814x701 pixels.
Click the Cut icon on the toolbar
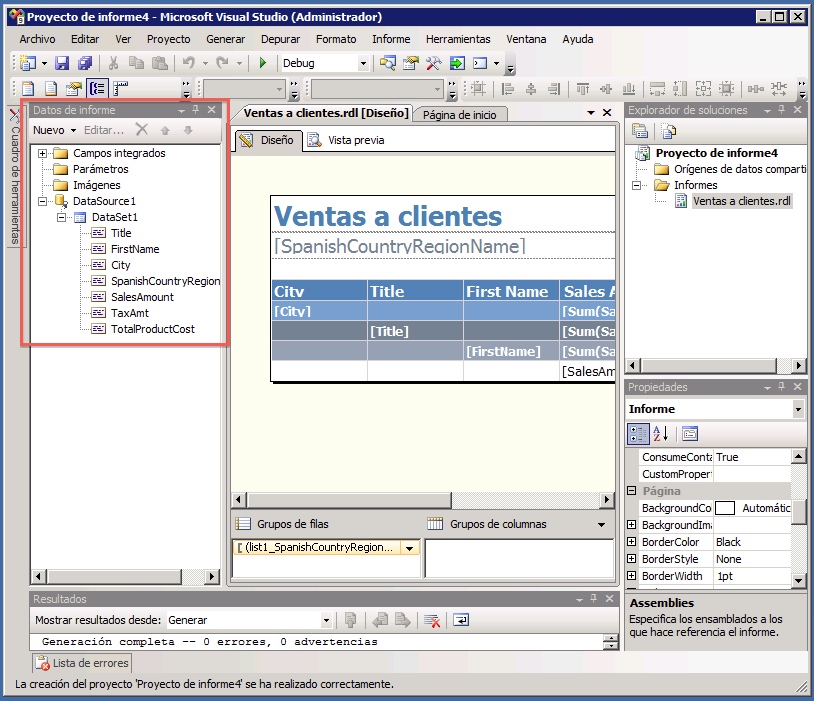click(114, 62)
